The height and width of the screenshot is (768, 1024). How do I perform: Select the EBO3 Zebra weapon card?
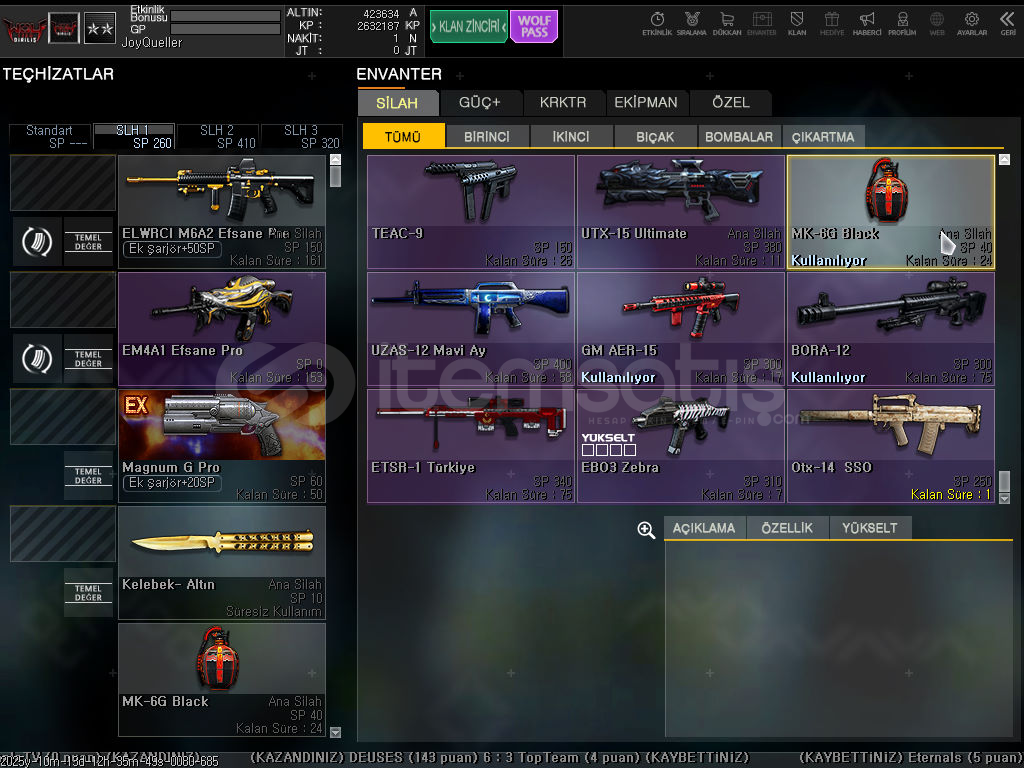681,446
